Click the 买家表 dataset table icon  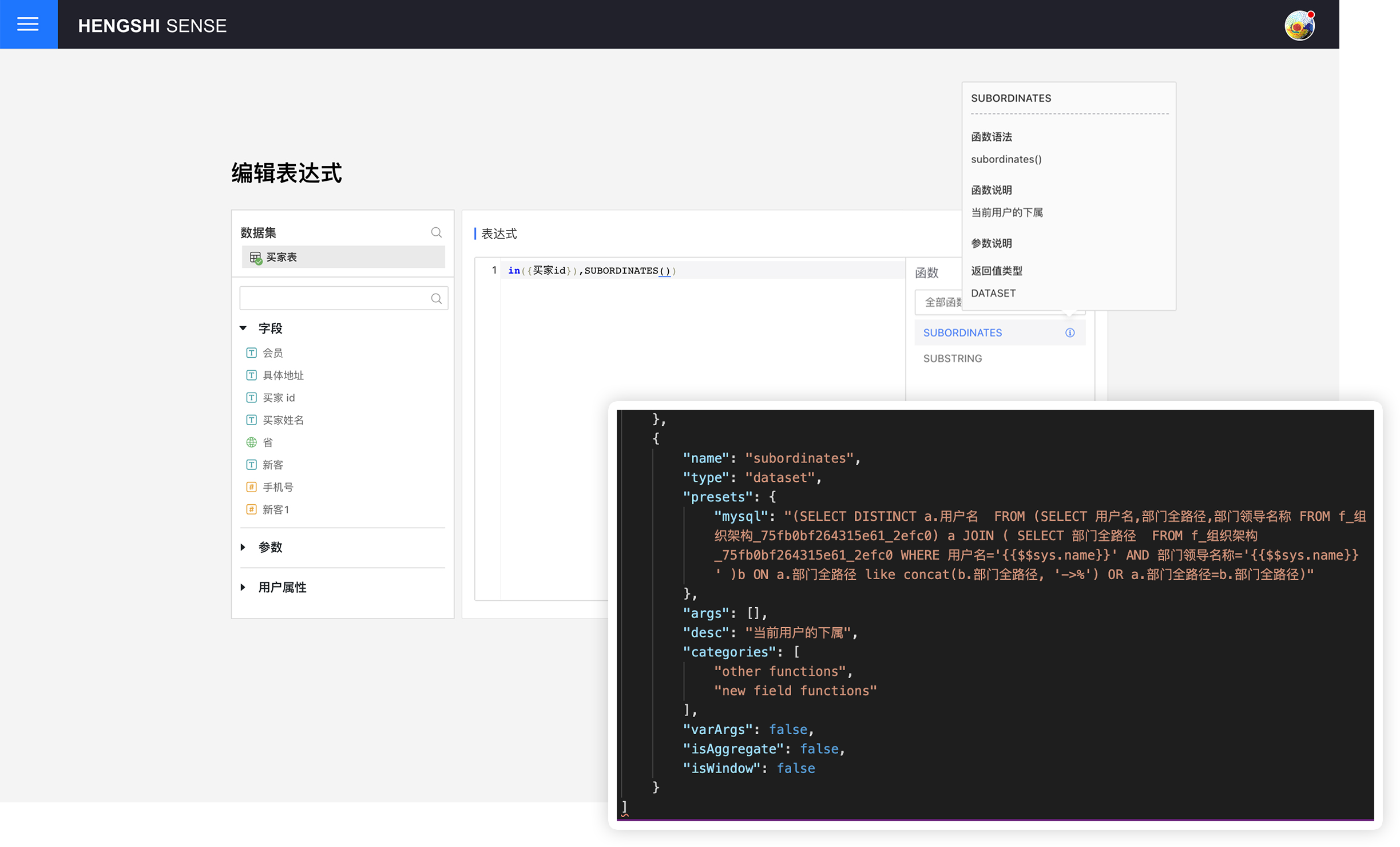pyautogui.click(x=255, y=258)
